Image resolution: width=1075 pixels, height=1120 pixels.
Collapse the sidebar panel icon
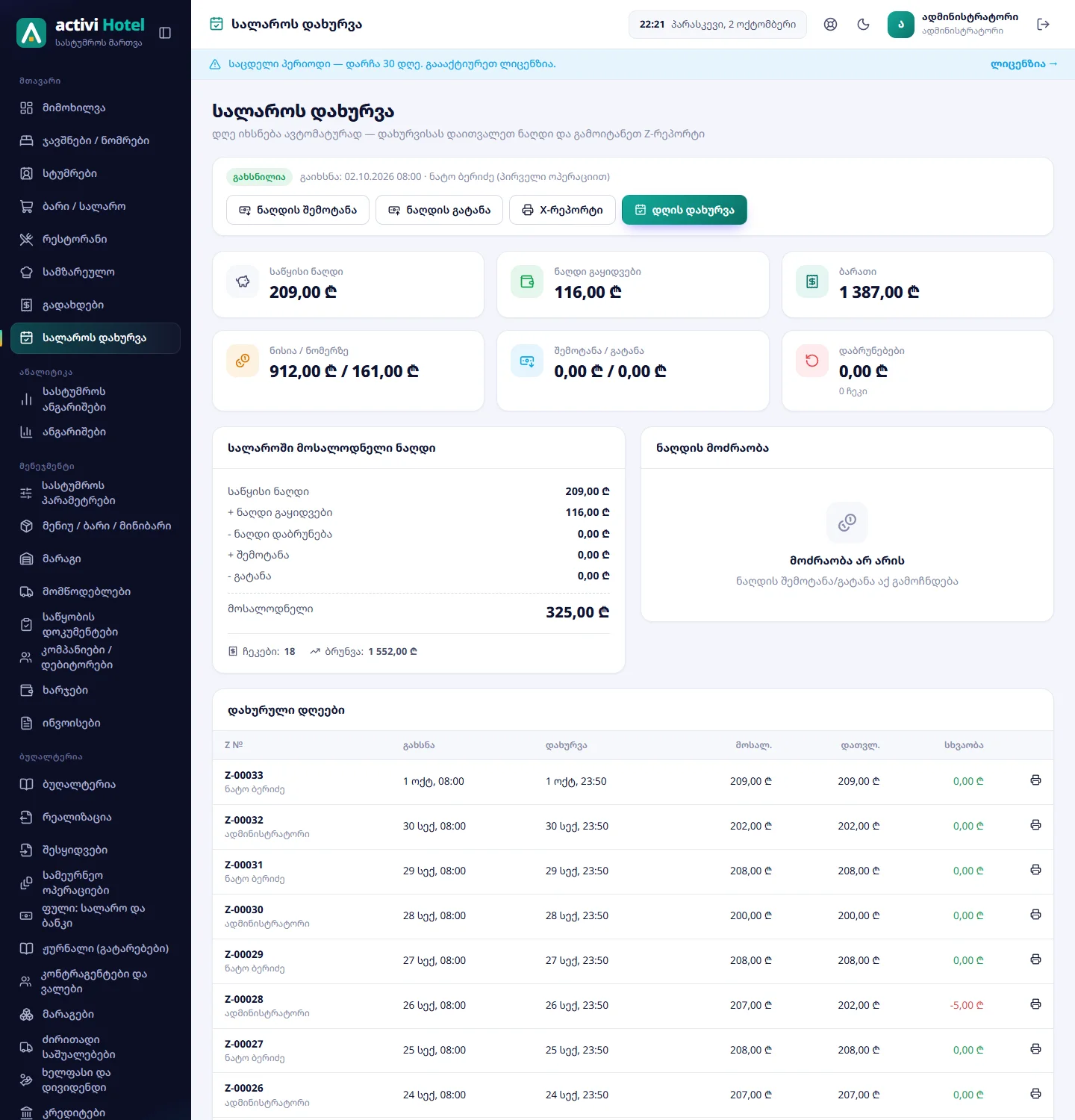point(165,33)
